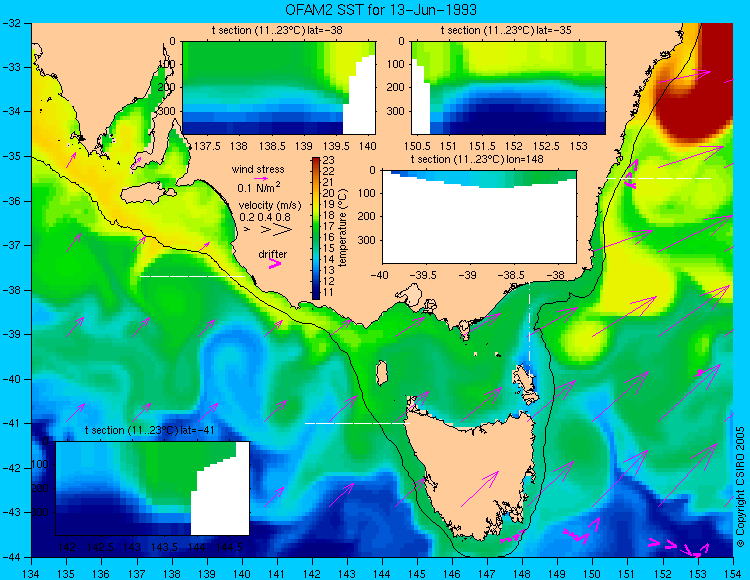Click the dark blue bottom of color bar
750x580 pixels.
click(316, 295)
